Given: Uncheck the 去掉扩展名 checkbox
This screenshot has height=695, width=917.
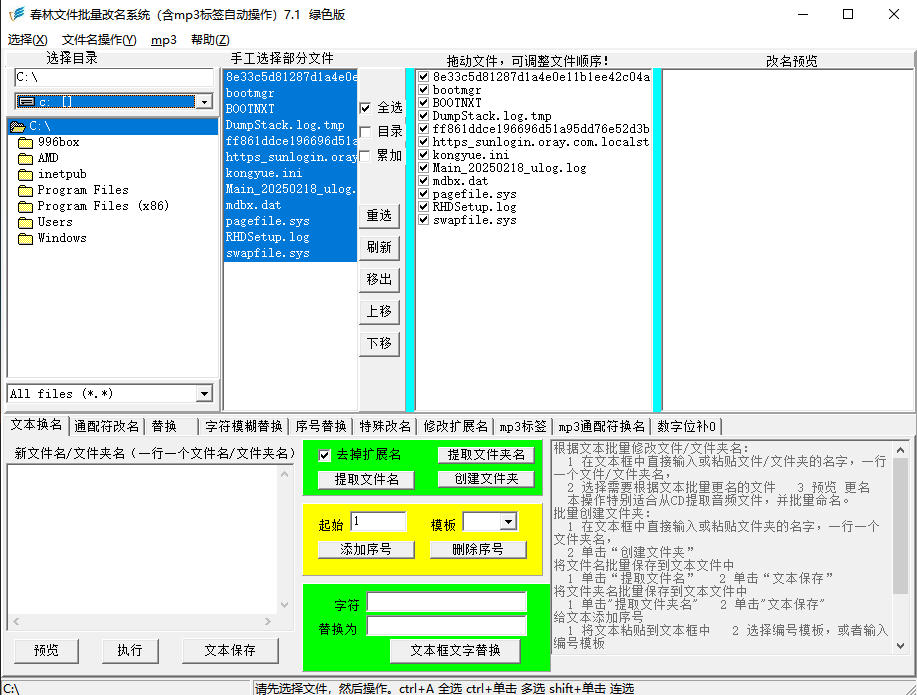Looking at the screenshot, I should pos(324,455).
